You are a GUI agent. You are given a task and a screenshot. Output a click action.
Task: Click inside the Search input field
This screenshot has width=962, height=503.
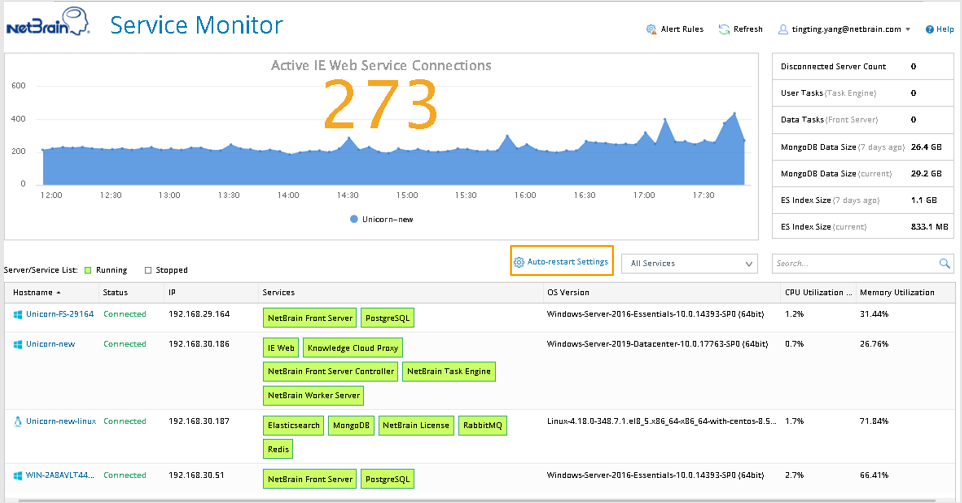click(855, 263)
